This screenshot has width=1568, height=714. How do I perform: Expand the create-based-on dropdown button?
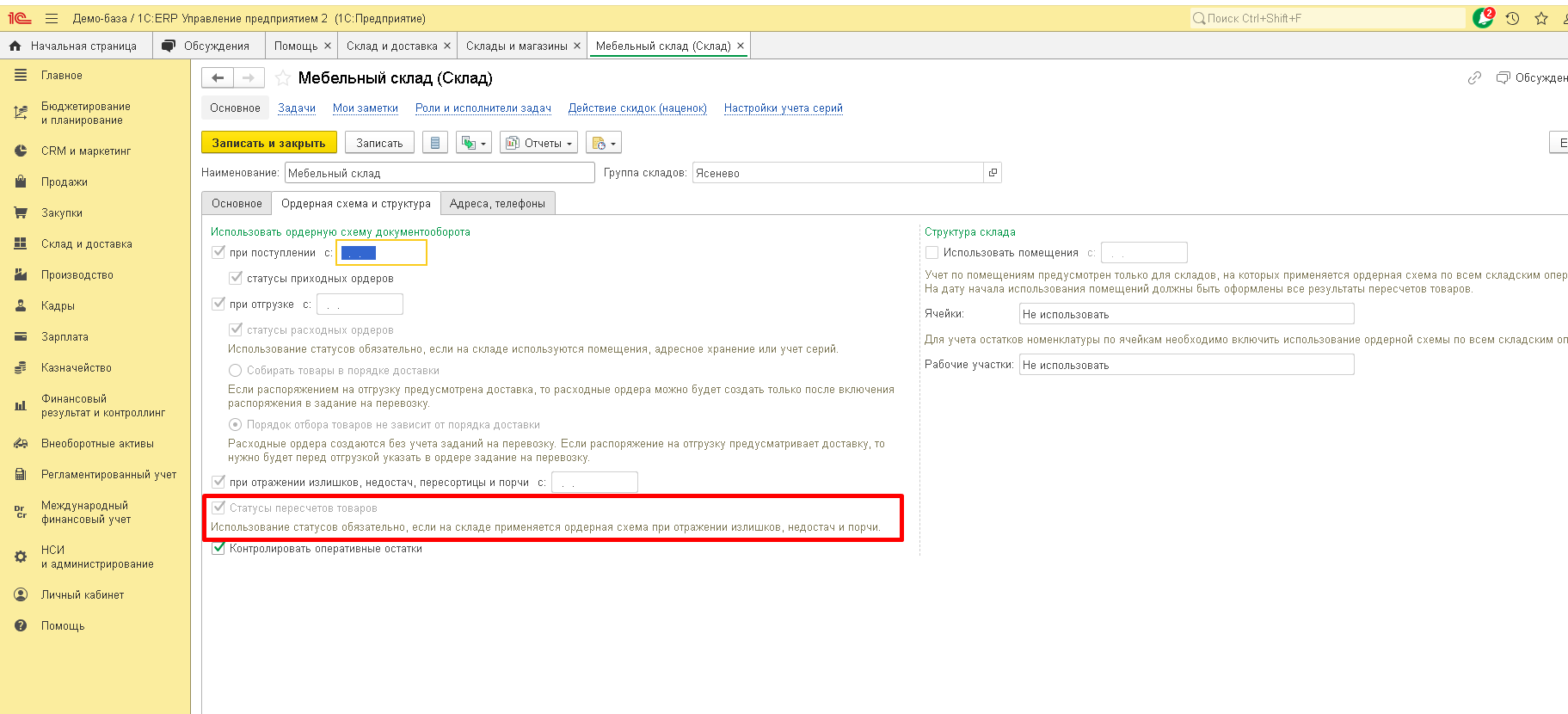[474, 143]
